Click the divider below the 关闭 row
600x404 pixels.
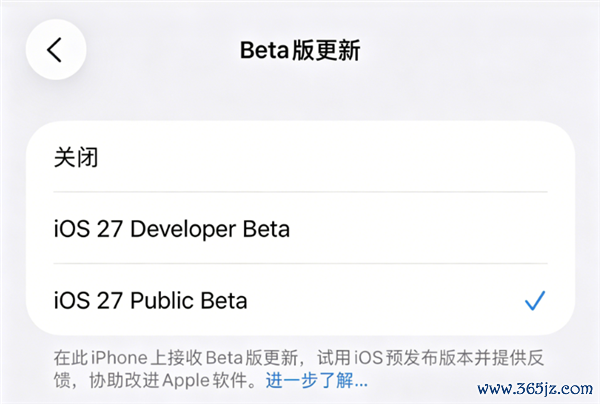pos(300,192)
